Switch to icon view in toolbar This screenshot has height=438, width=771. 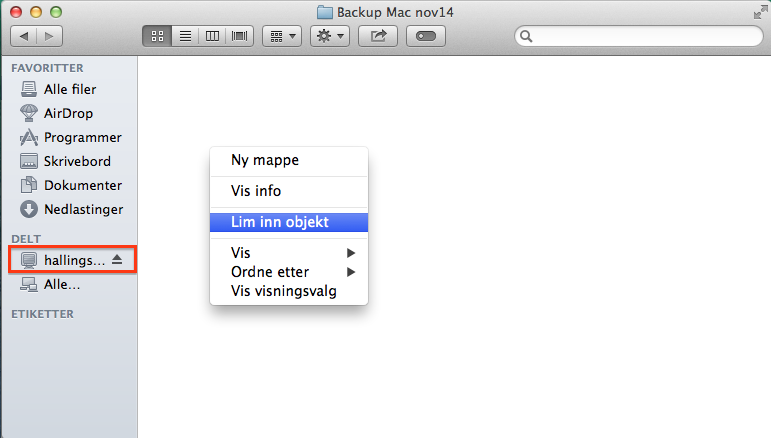(157, 35)
